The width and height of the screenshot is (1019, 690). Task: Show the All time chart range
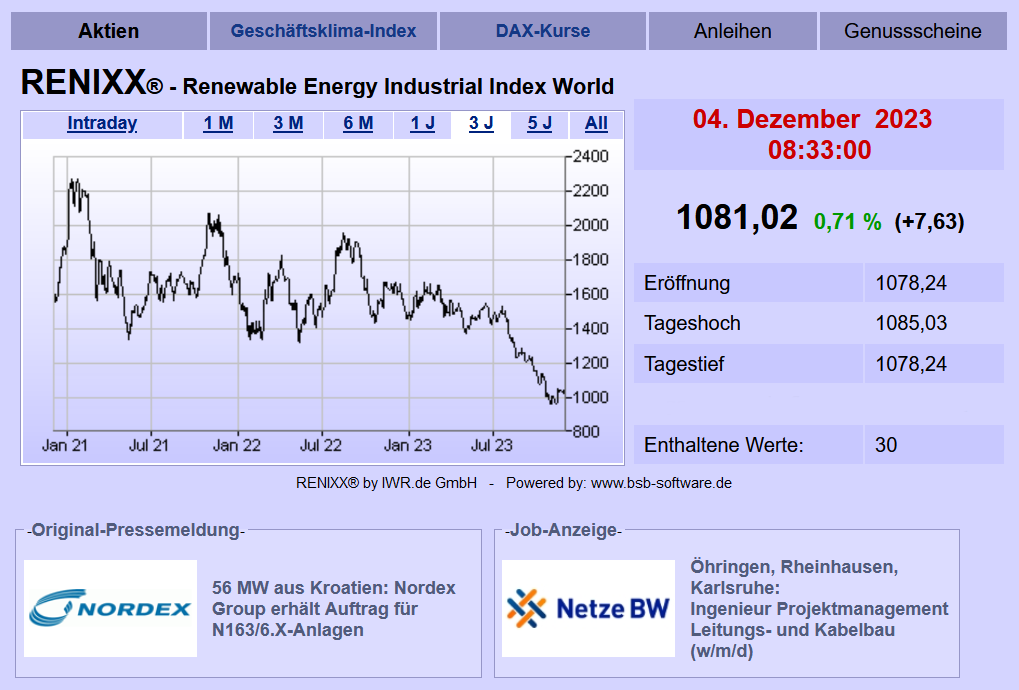pos(596,124)
